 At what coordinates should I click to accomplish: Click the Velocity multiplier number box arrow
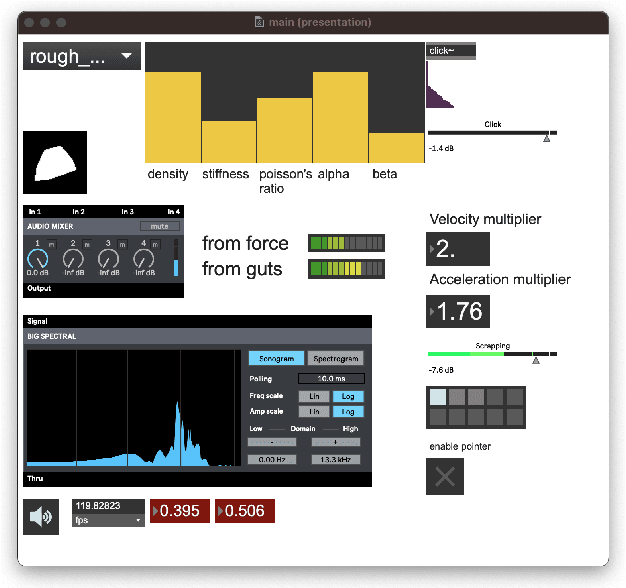(432, 249)
